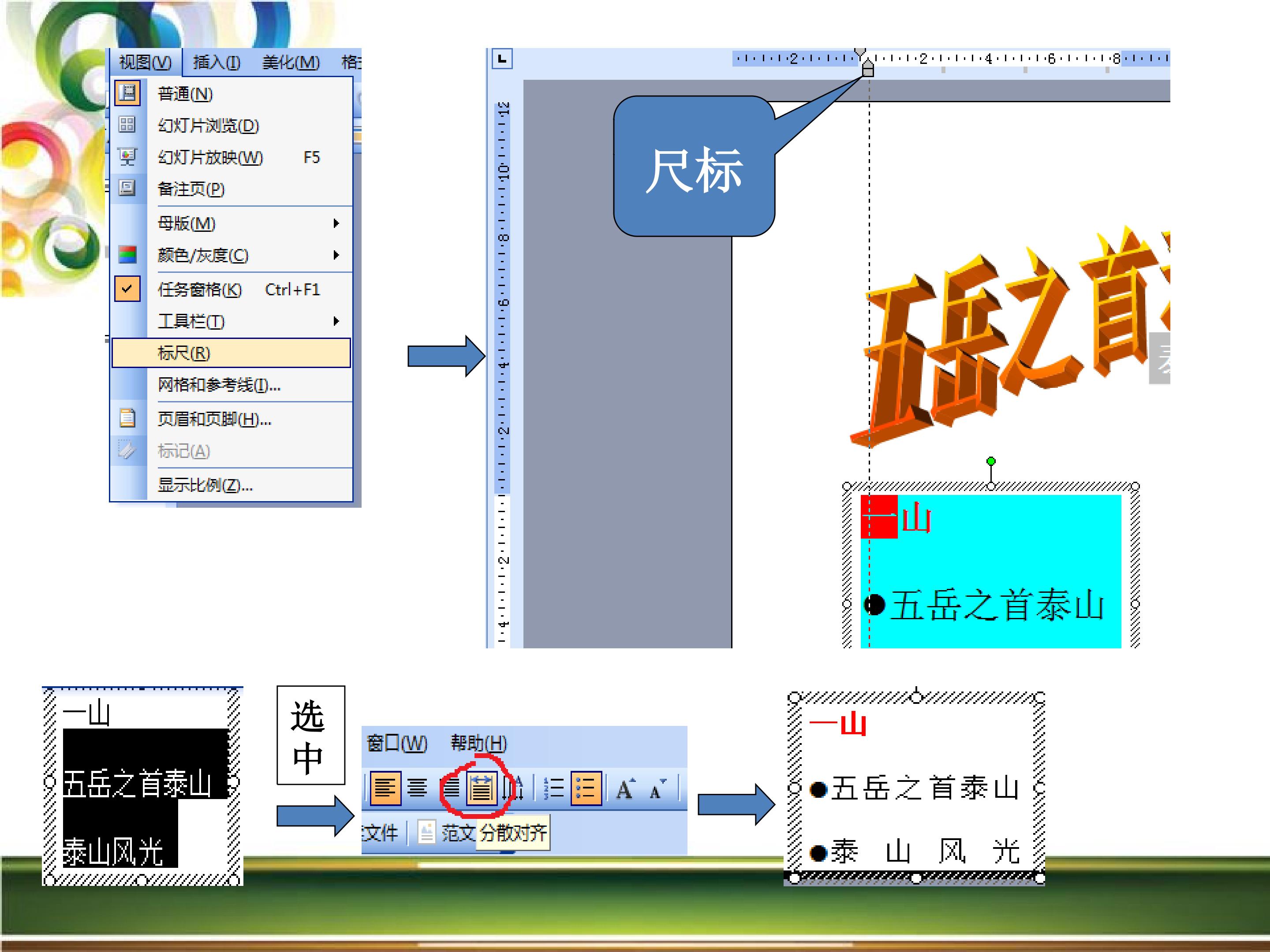Viewport: 1270px width, 952px height.
Task: Select 普通(N) normal view mode
Action: point(231,93)
